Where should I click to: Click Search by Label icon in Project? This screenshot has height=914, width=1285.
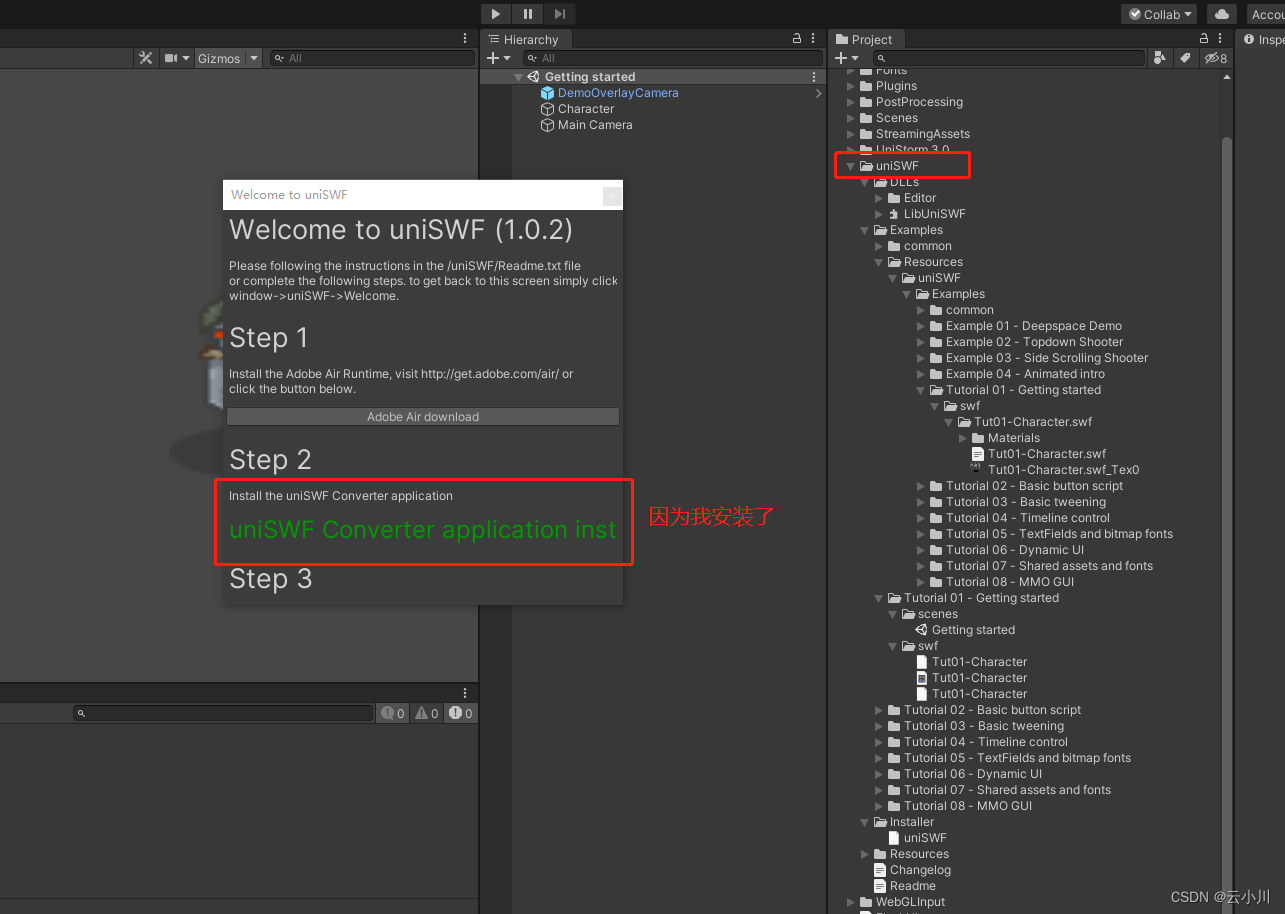click(x=1185, y=58)
